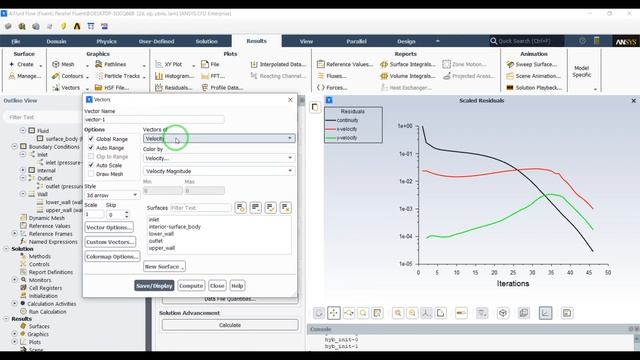
Task: Expand the Monitors tree node
Action: click(15, 280)
